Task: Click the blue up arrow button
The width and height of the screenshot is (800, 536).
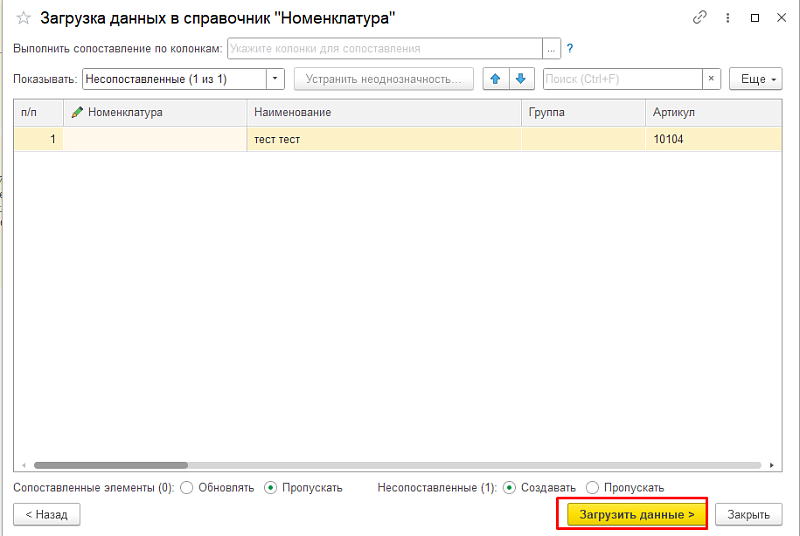Action: [x=496, y=79]
